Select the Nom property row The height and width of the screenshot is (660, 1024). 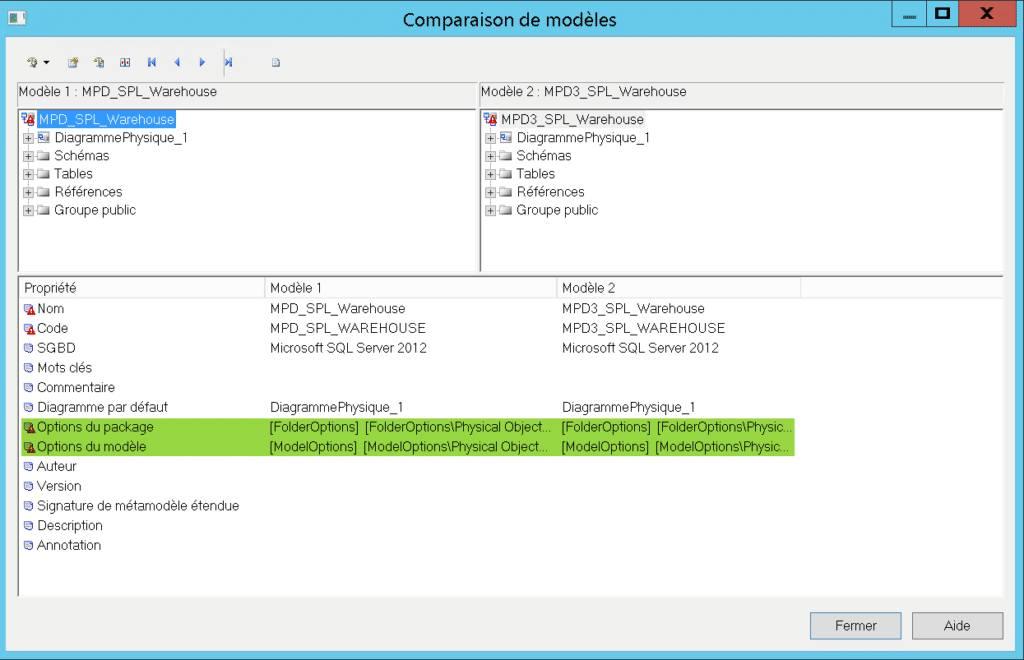408,309
